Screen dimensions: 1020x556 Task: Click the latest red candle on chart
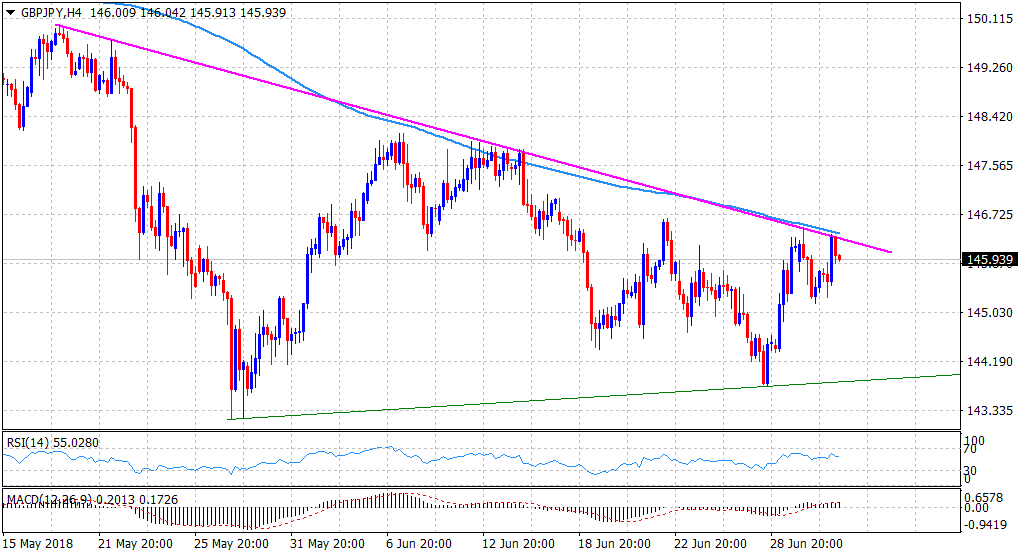tap(839, 257)
